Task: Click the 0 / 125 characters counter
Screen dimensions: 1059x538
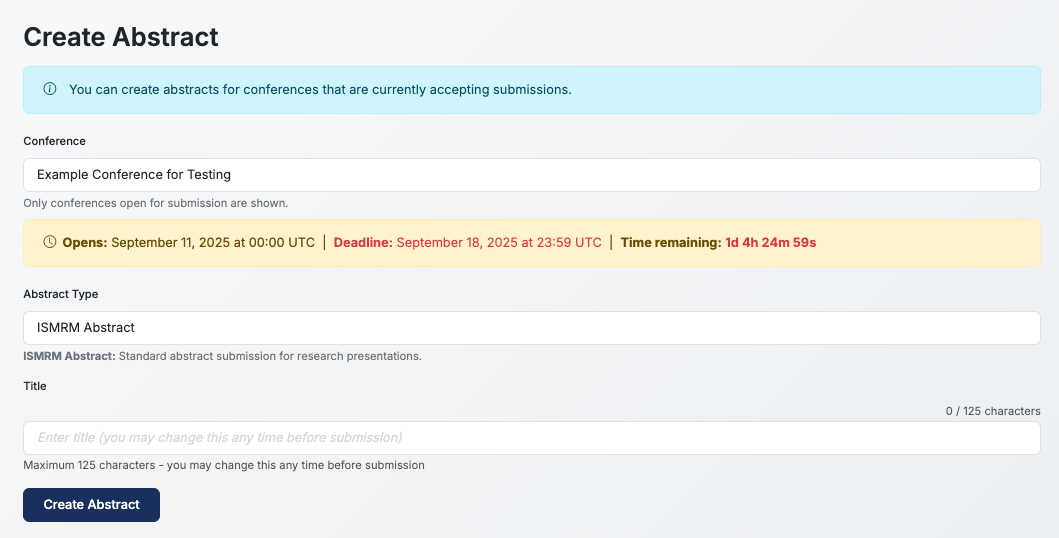Action: (x=992, y=411)
